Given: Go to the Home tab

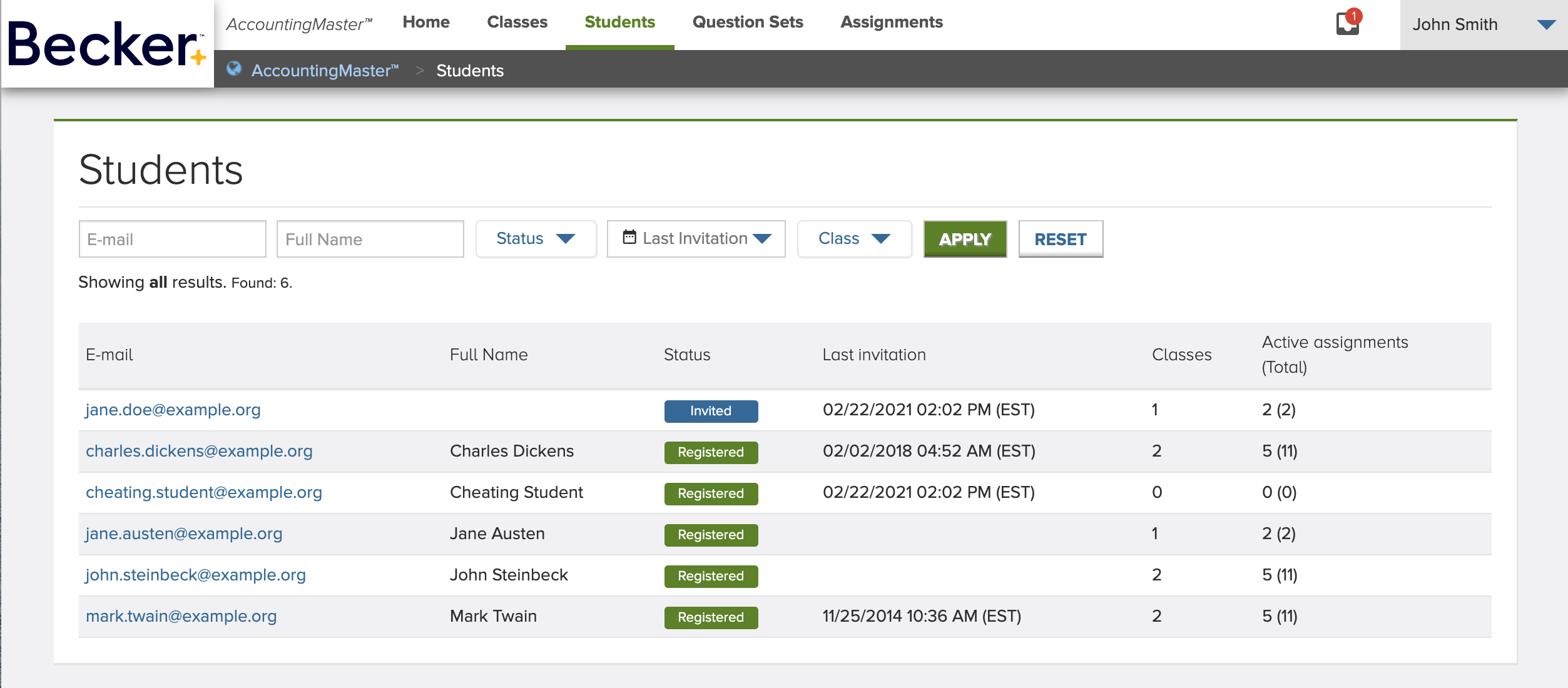Looking at the screenshot, I should coord(426,23).
